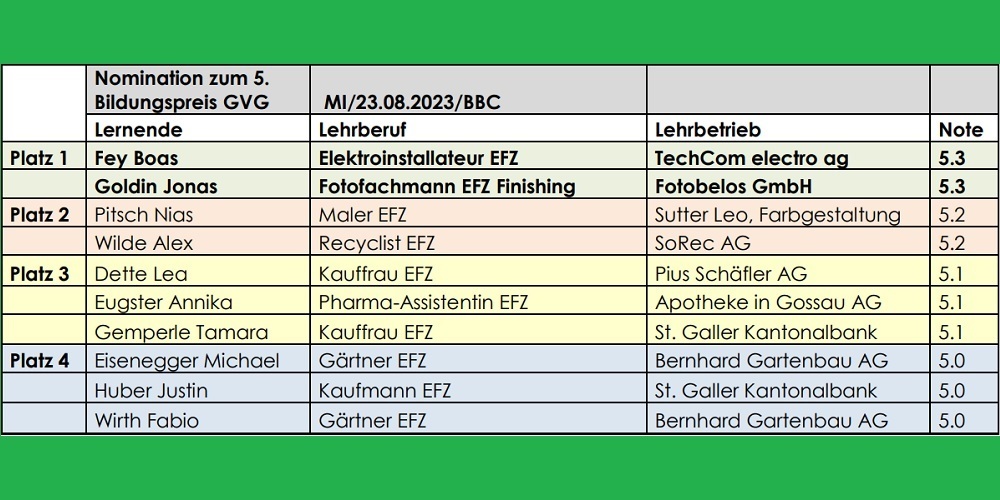Select the Note column header

[961, 130]
